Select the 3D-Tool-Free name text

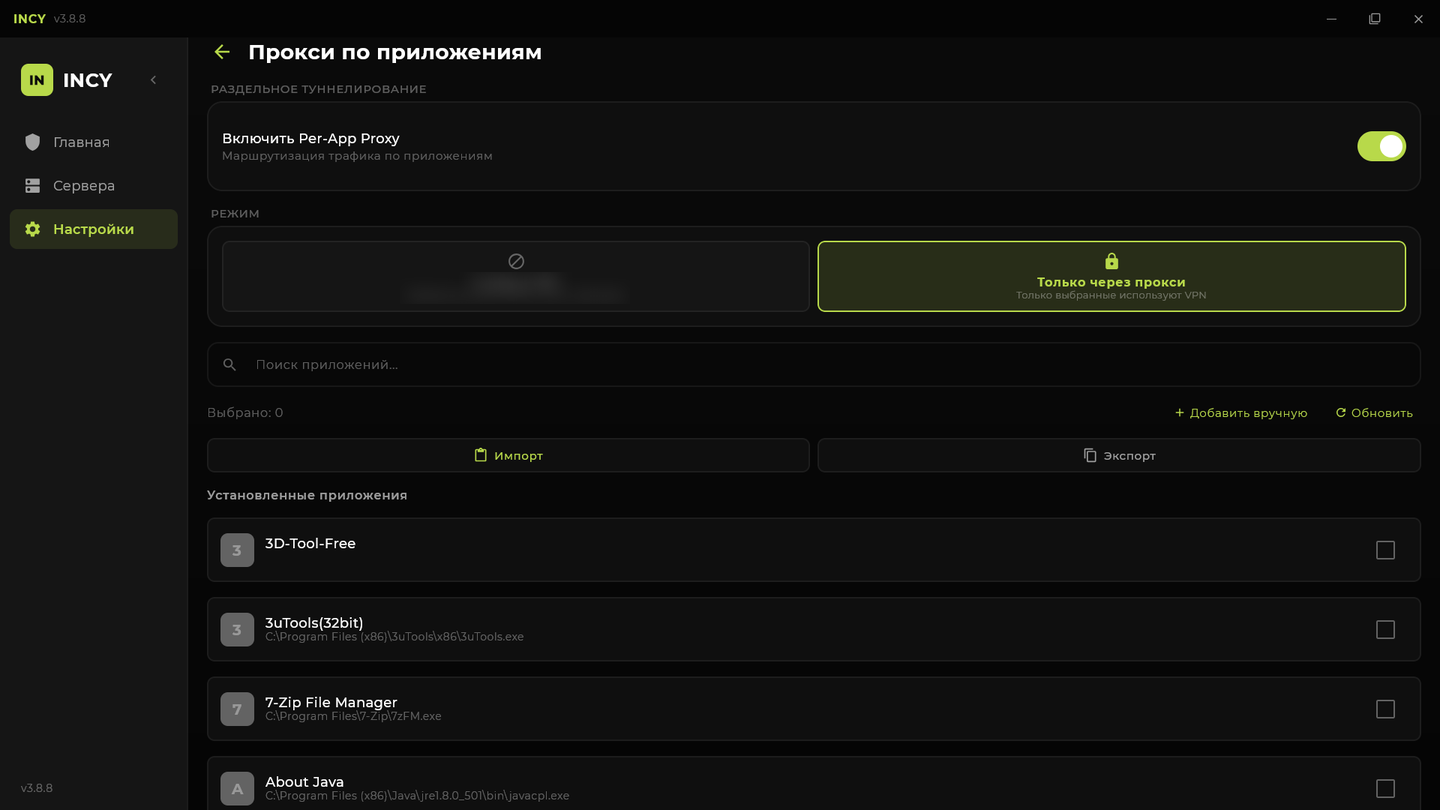click(310, 544)
